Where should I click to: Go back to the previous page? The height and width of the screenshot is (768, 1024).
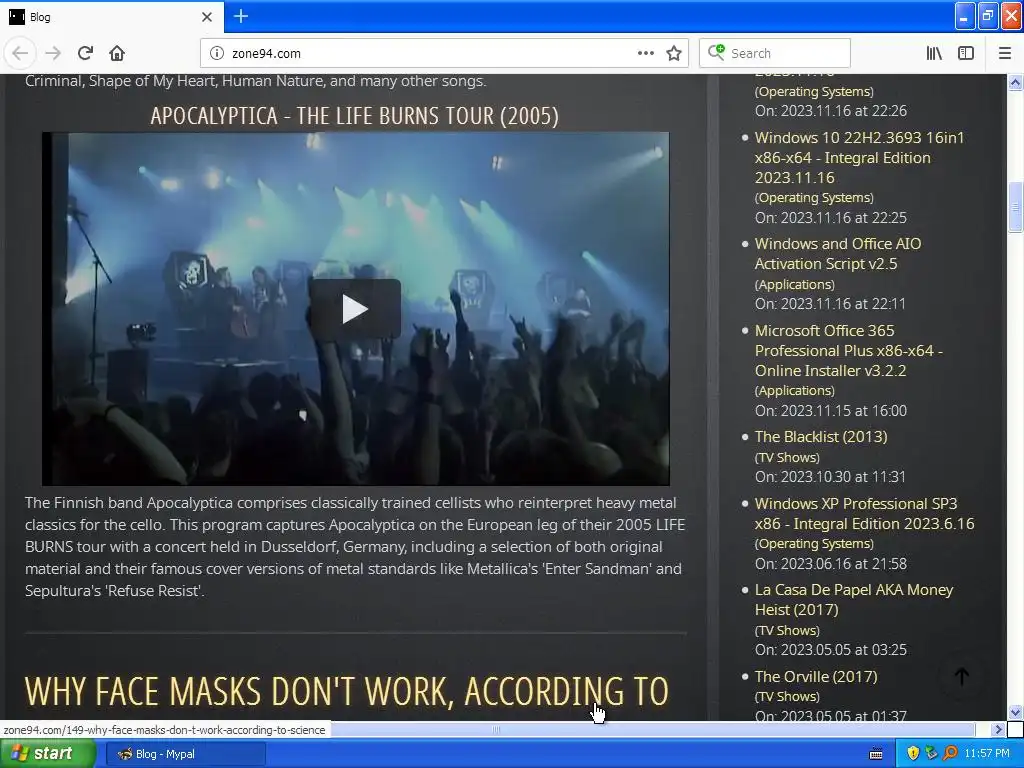click(x=20, y=53)
